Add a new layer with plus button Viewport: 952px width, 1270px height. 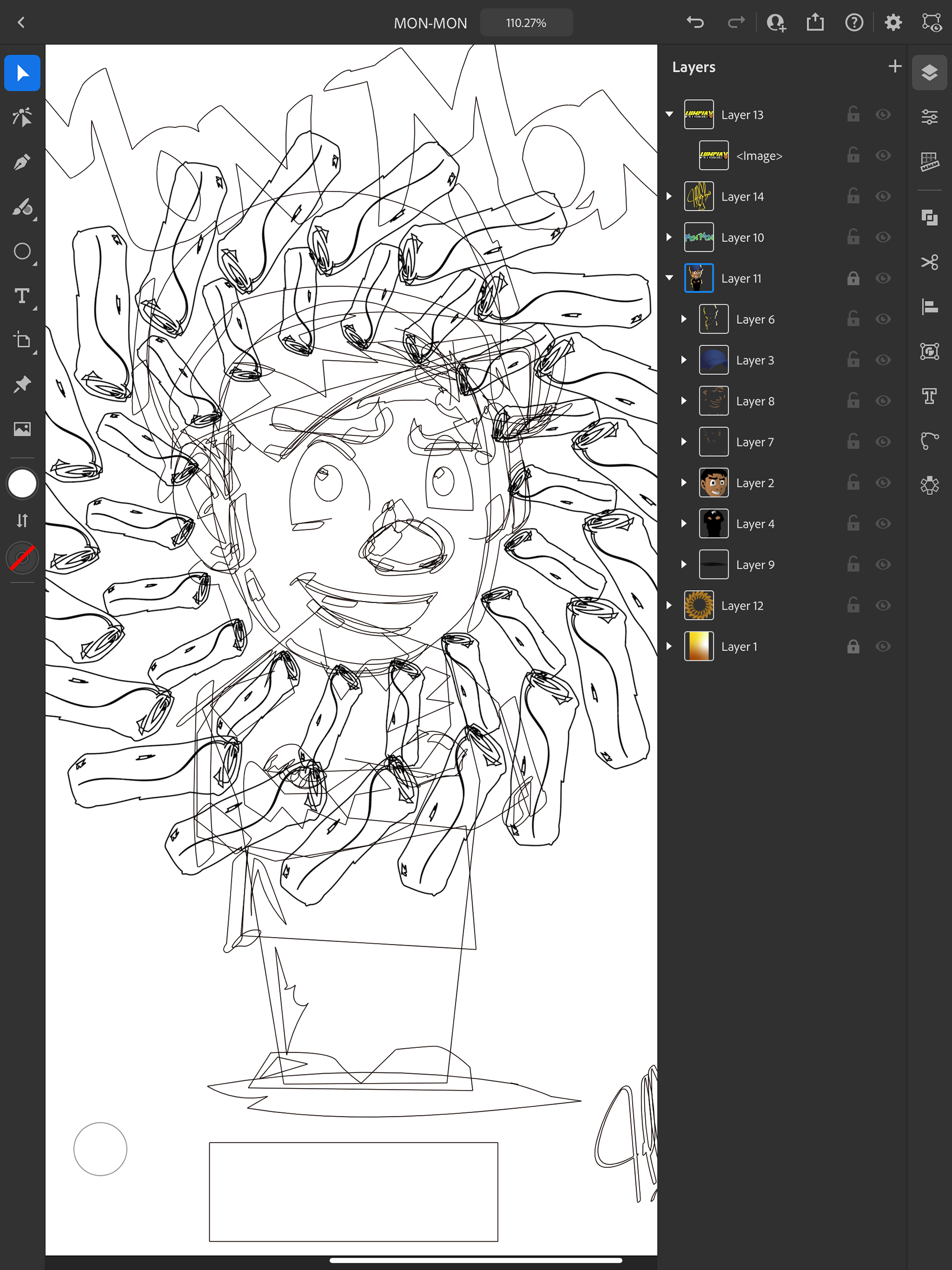(x=894, y=66)
